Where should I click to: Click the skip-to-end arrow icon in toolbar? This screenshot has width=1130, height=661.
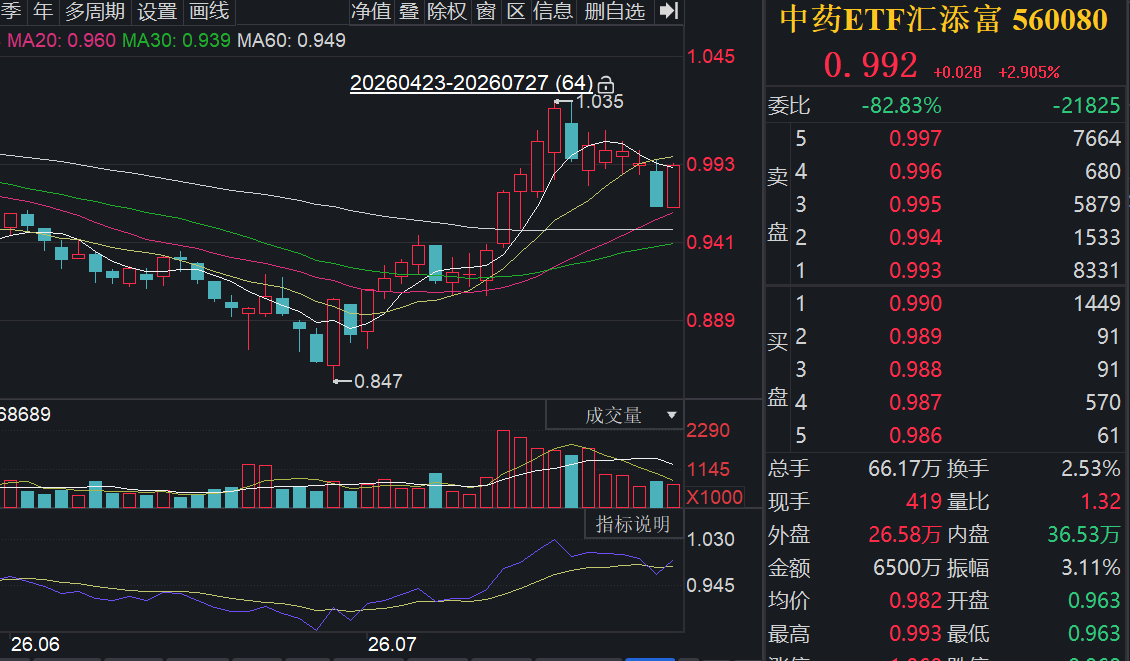669,11
